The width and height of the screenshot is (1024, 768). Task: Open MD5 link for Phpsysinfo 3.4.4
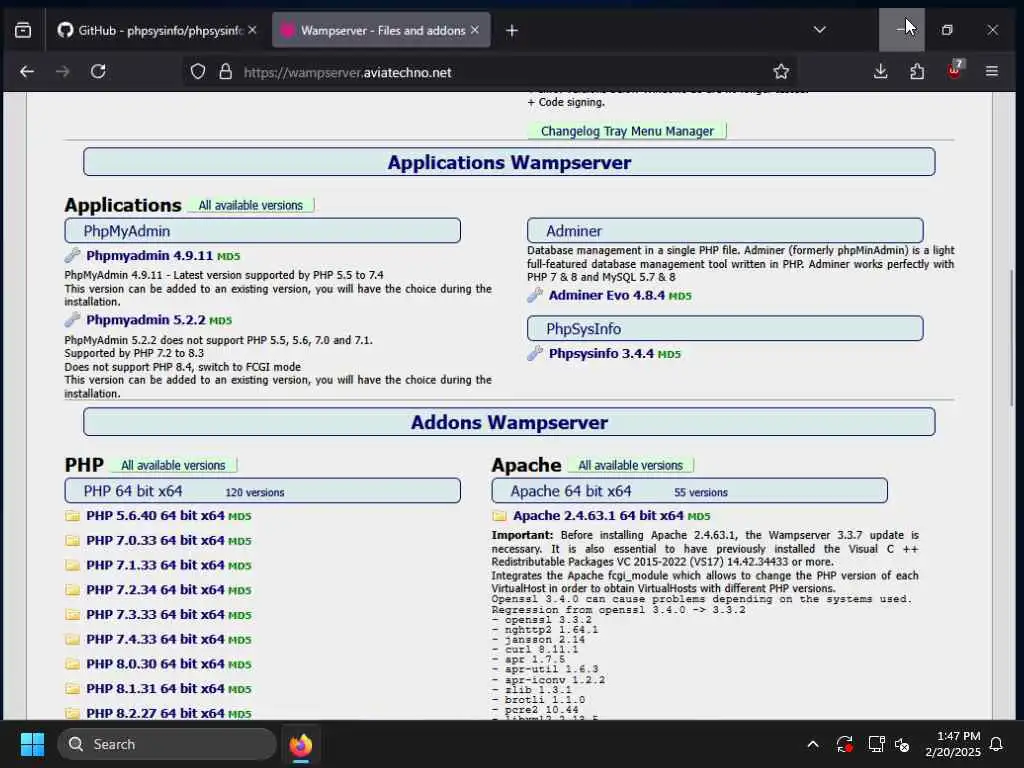coord(669,355)
